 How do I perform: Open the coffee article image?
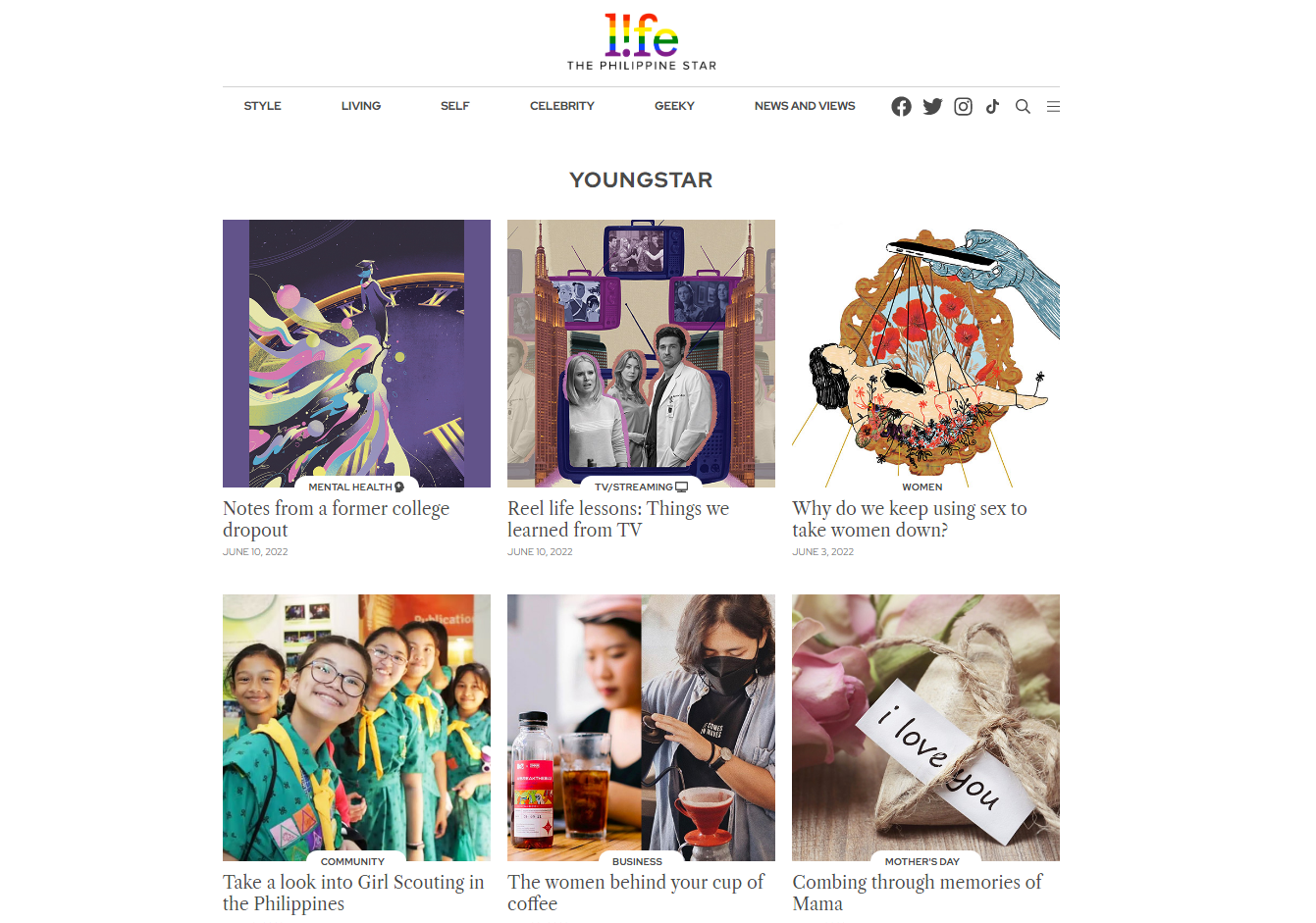(x=641, y=728)
